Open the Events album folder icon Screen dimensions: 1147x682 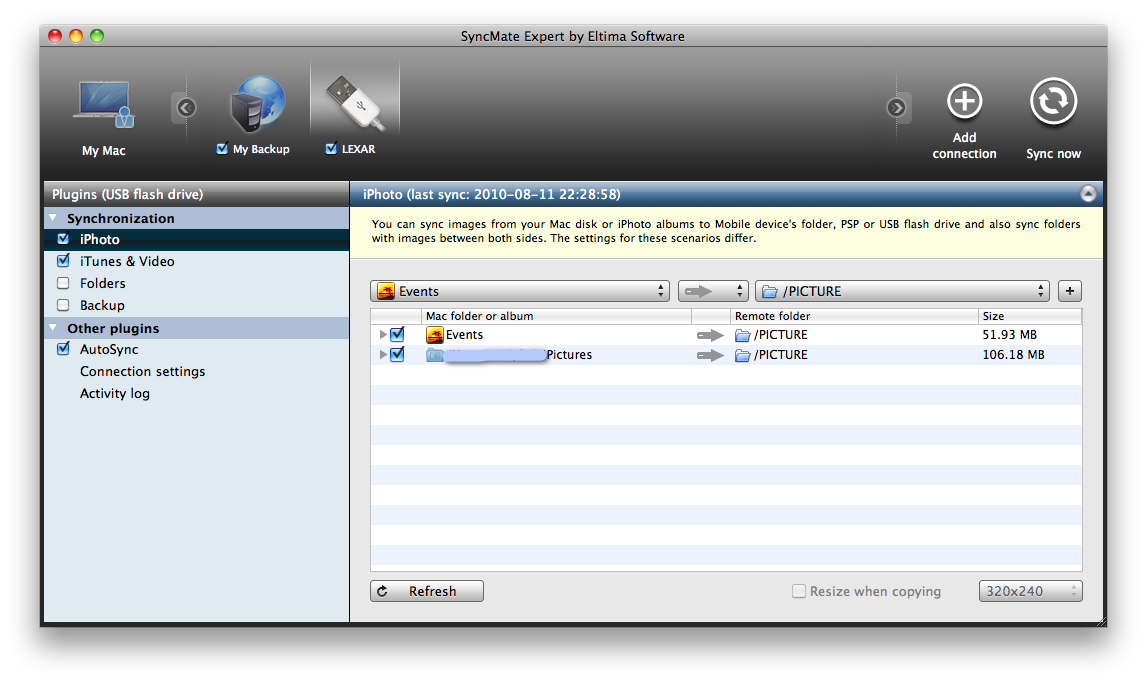(437, 334)
